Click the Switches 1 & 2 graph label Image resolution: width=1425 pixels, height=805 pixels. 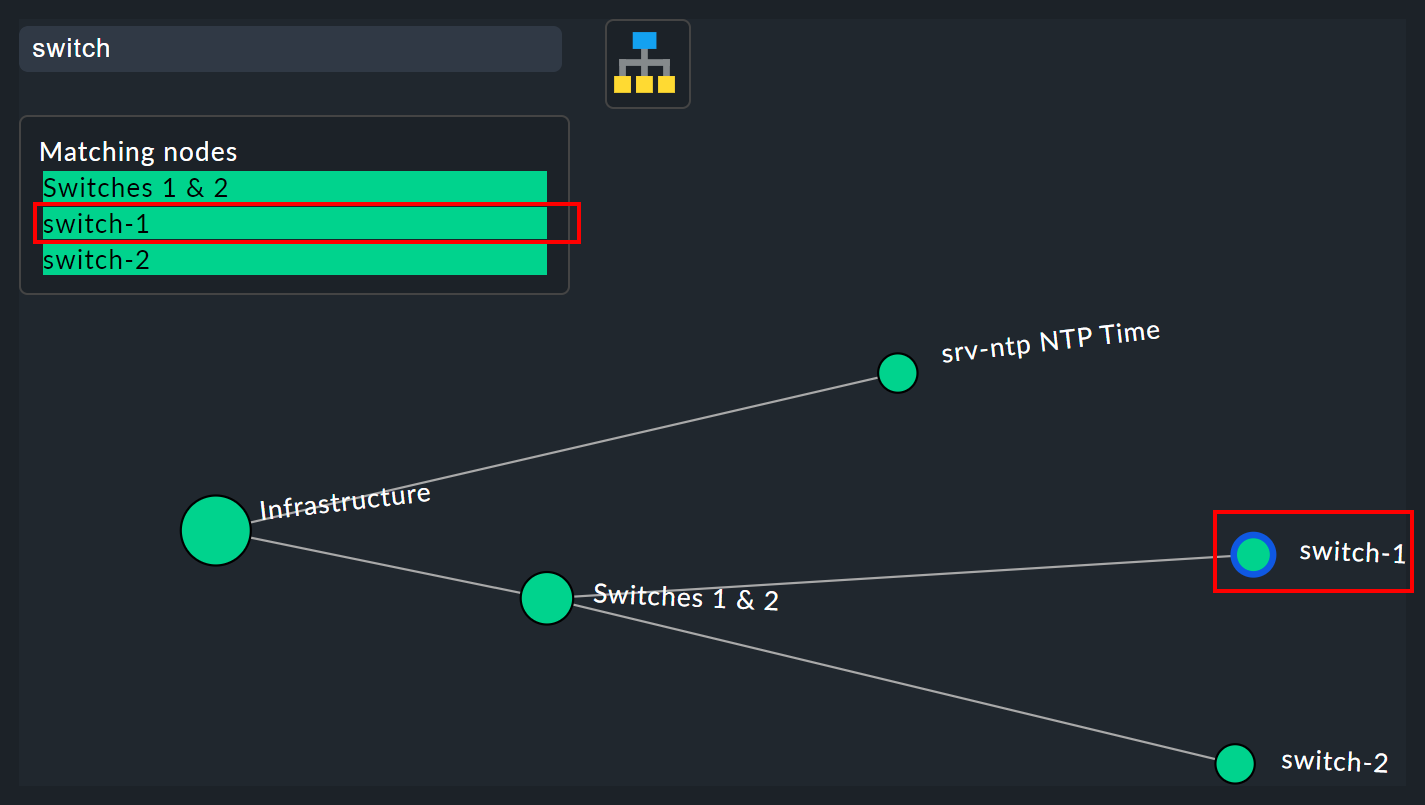click(686, 597)
